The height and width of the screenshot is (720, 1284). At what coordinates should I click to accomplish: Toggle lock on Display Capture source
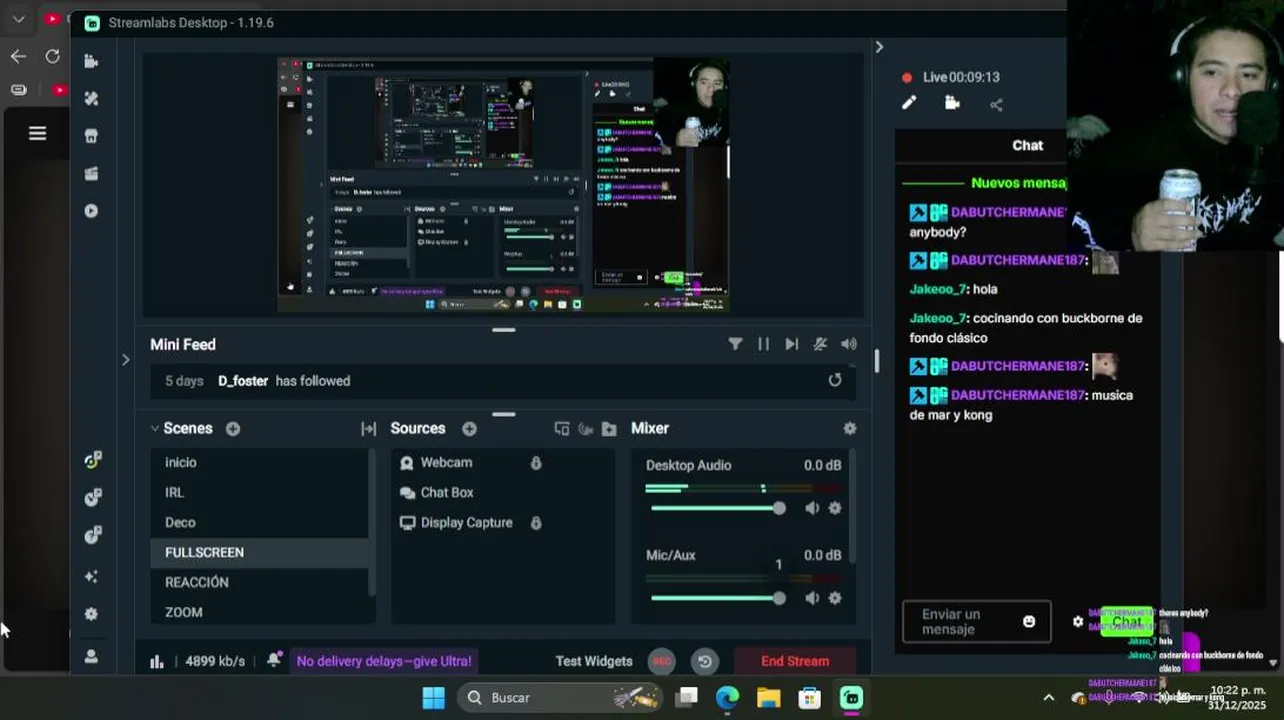tap(536, 523)
